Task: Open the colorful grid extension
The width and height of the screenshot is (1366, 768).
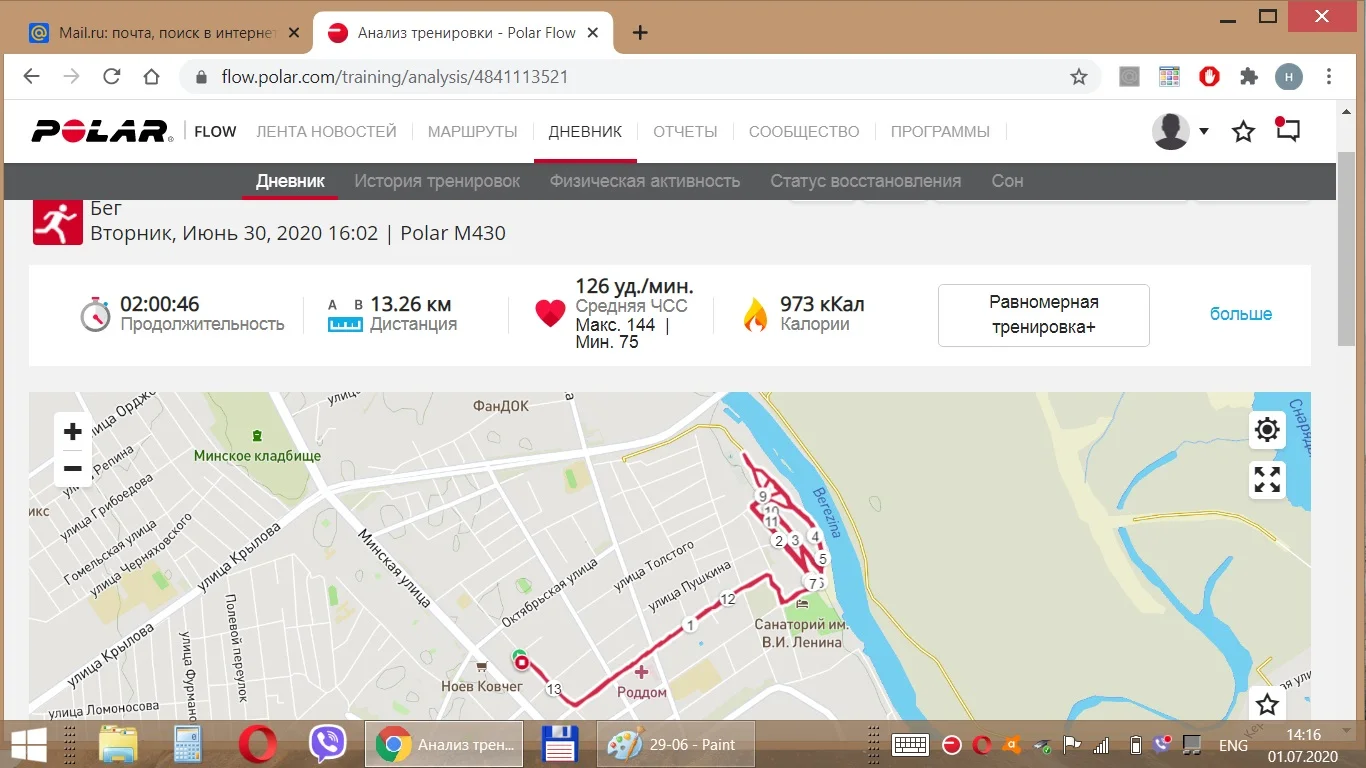Action: 1169,76
